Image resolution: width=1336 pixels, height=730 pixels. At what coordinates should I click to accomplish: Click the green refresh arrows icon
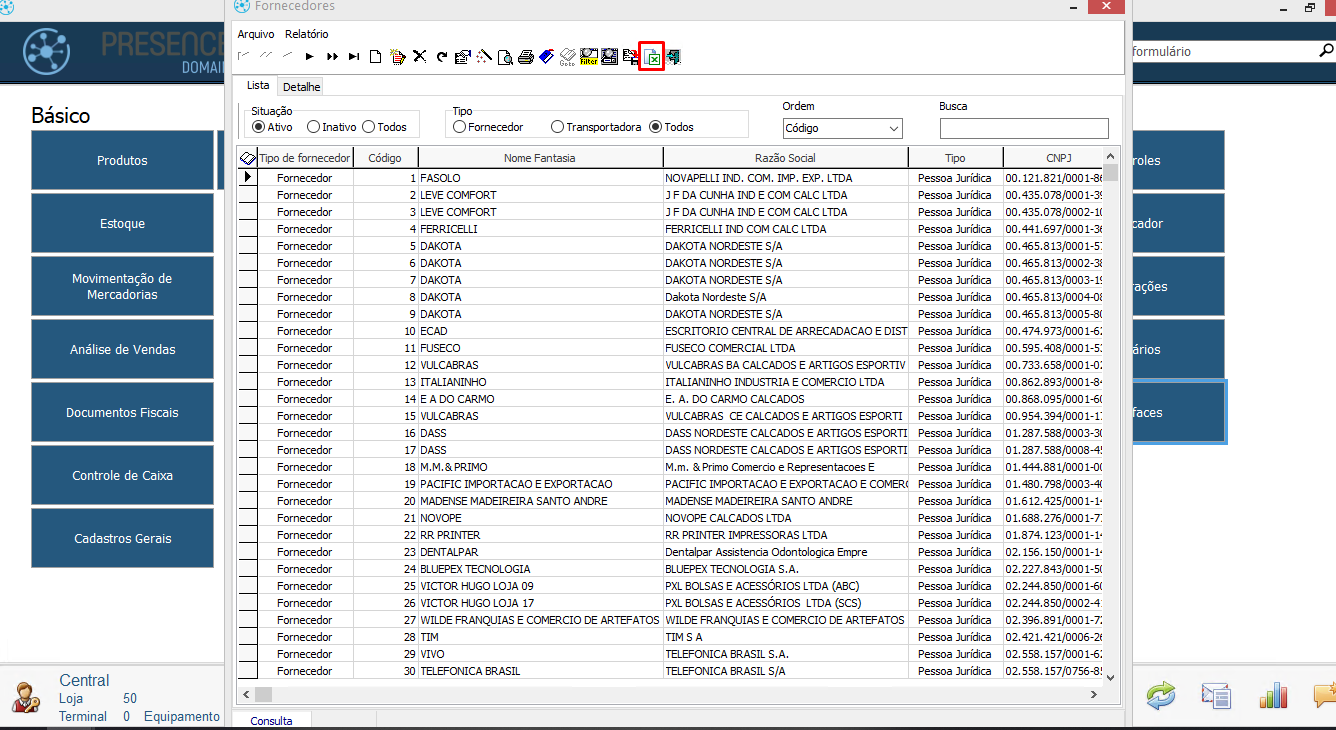pyautogui.click(x=1160, y=696)
